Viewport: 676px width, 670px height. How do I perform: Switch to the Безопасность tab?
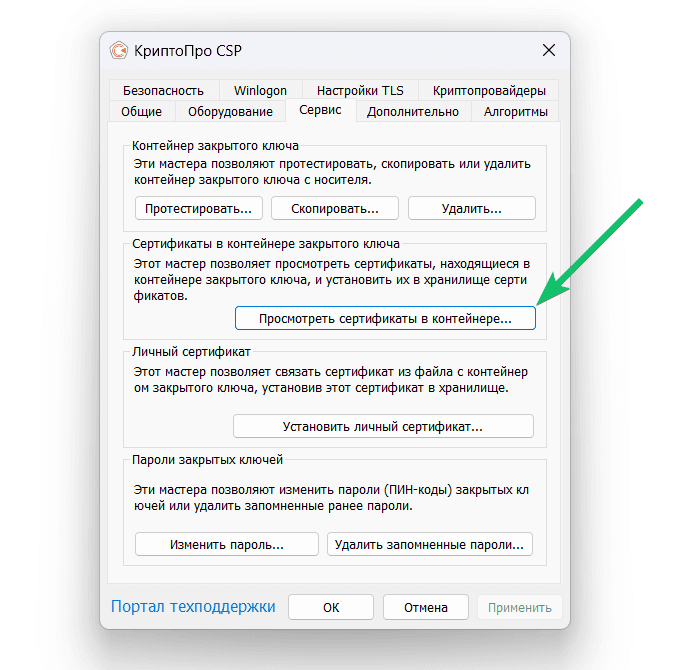163,91
